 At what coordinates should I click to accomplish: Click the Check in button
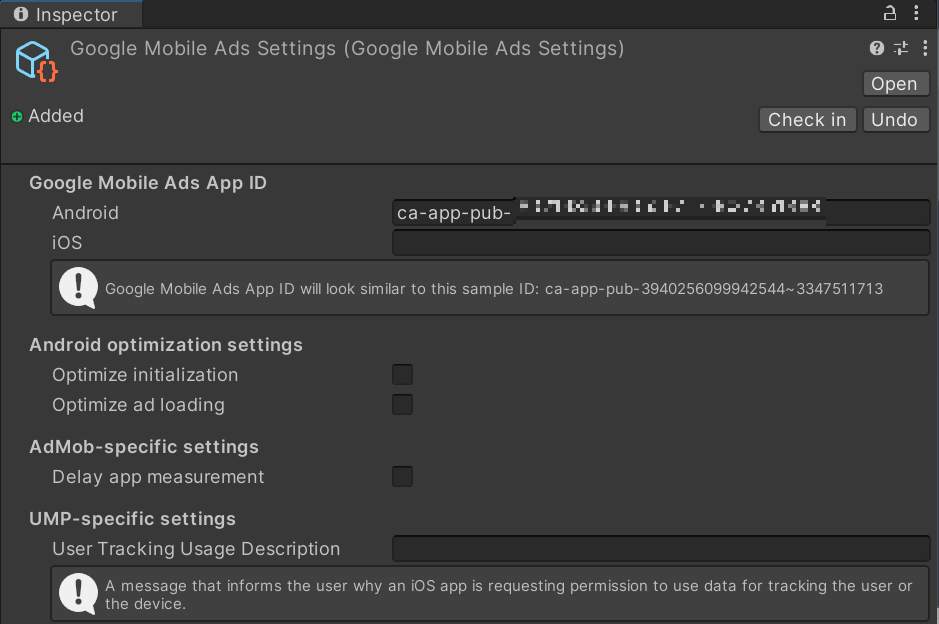tap(807, 120)
